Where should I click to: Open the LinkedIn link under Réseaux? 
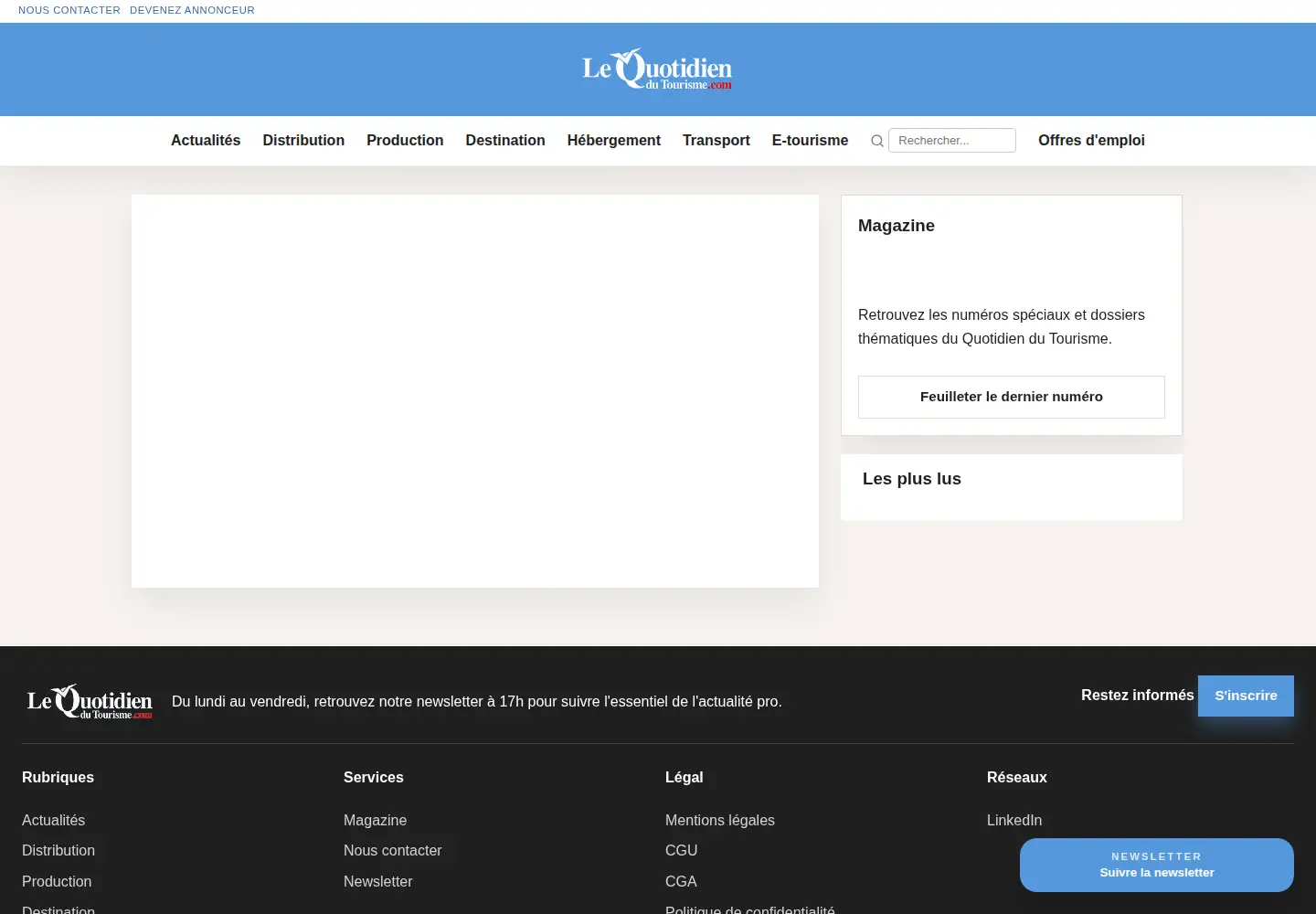1014,820
